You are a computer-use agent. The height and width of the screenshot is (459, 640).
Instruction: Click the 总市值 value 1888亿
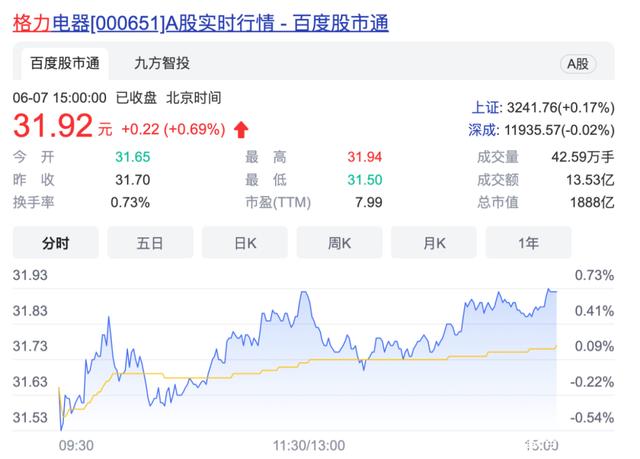click(x=592, y=202)
